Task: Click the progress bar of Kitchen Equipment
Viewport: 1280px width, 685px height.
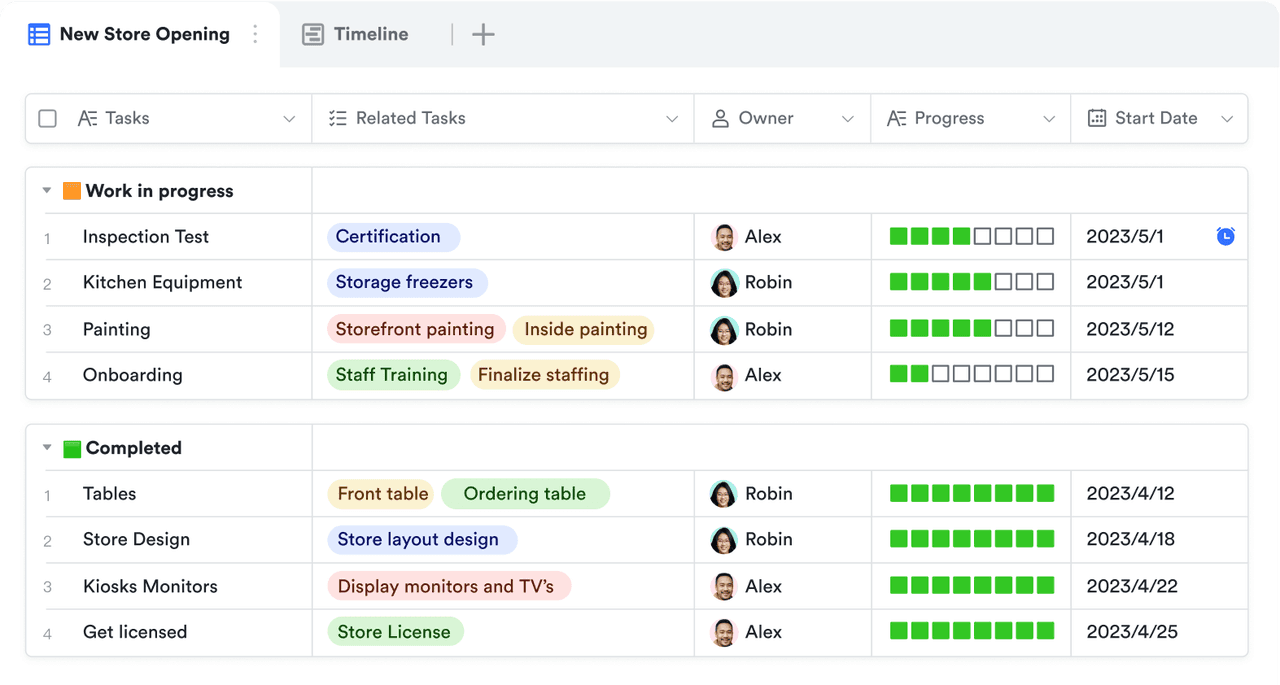Action: pyautogui.click(x=972, y=283)
